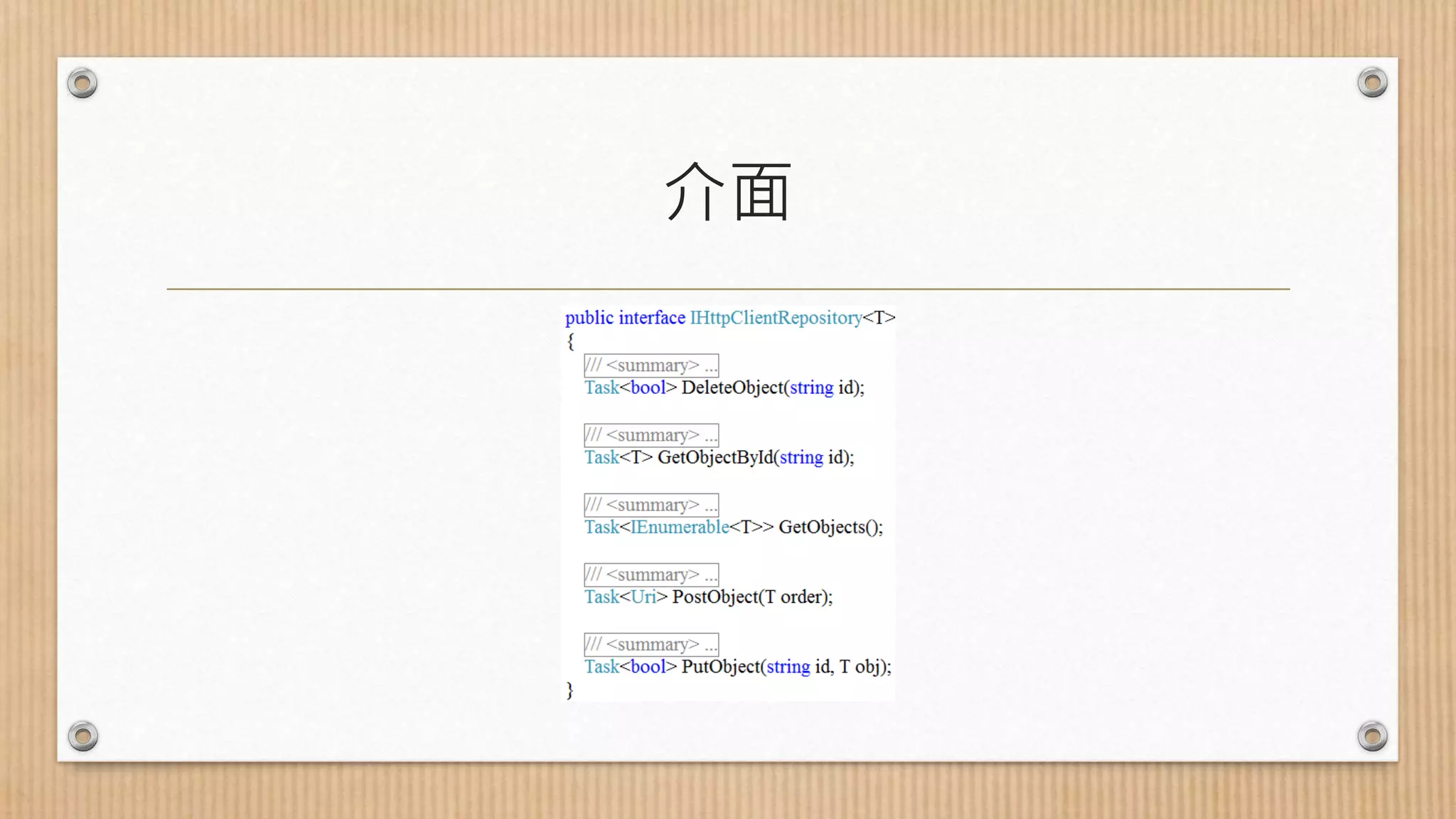Click the DeleteObject method name

(x=732, y=387)
